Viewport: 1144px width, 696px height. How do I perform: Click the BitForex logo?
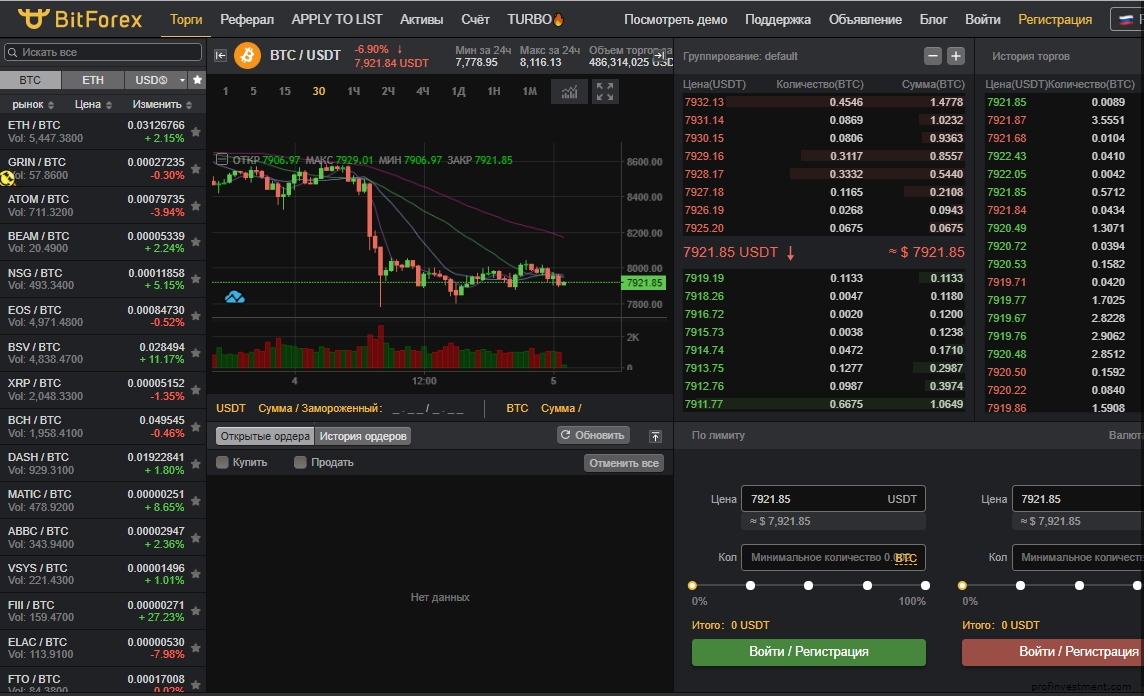click(x=80, y=19)
